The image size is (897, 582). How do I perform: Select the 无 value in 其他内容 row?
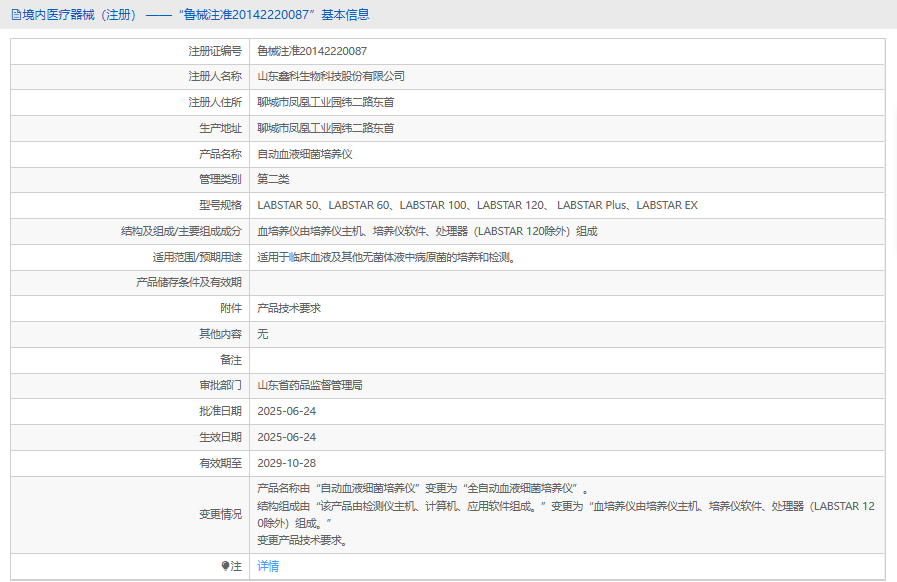(x=263, y=334)
